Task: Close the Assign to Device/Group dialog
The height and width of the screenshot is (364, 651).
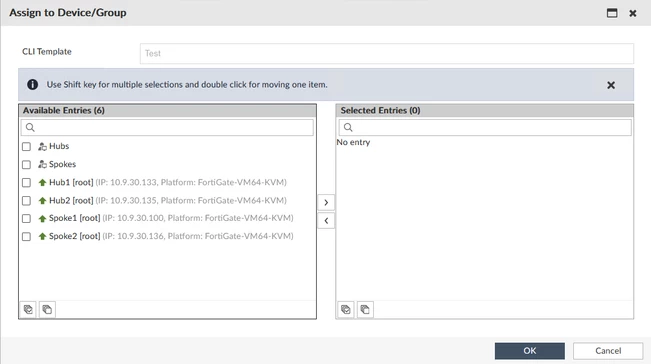Action: pos(633,13)
